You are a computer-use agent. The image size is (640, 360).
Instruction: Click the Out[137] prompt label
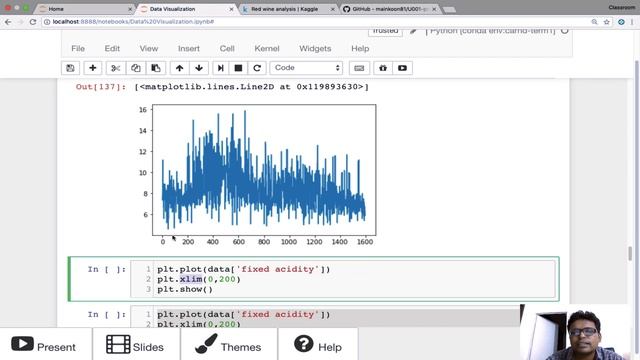coord(101,87)
